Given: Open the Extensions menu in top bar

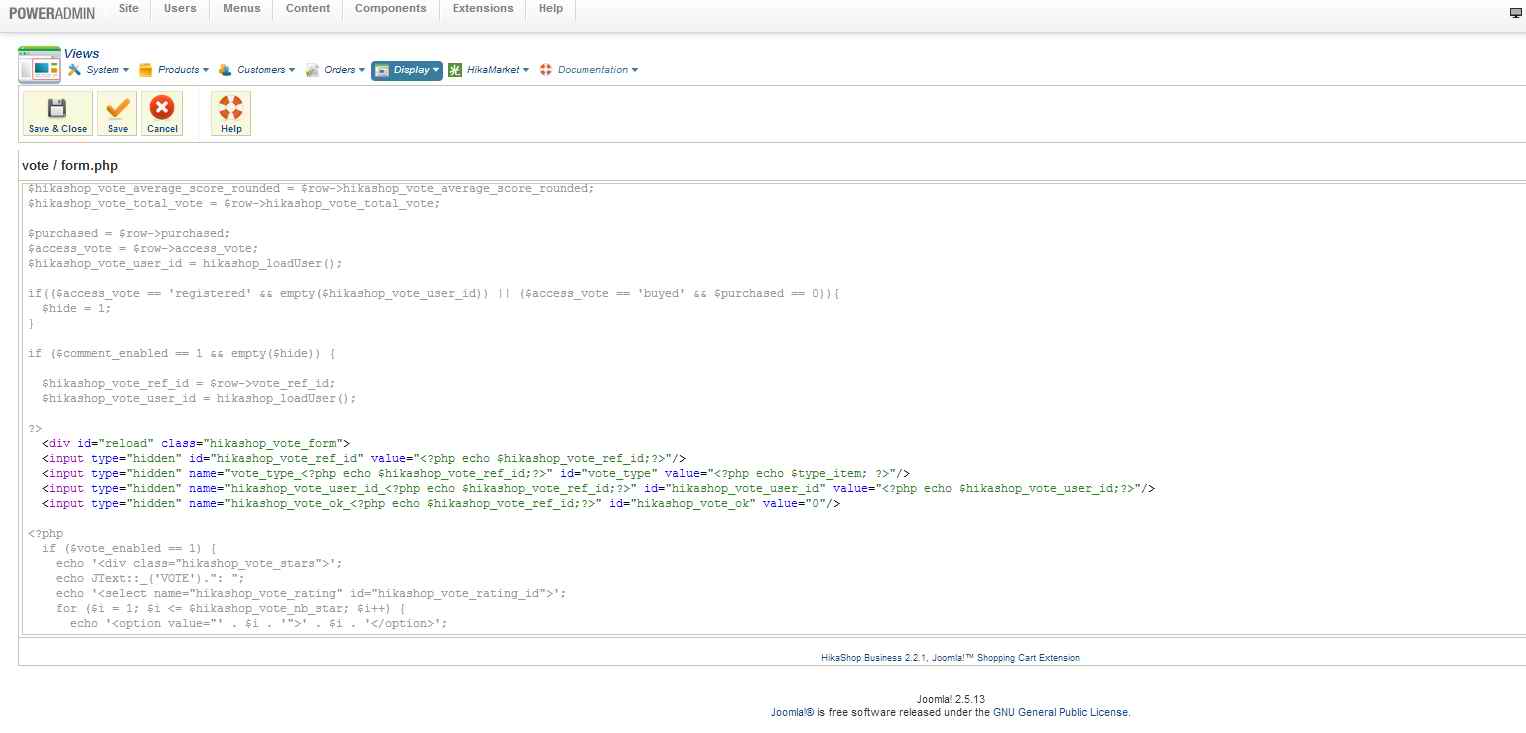Looking at the screenshot, I should [483, 8].
